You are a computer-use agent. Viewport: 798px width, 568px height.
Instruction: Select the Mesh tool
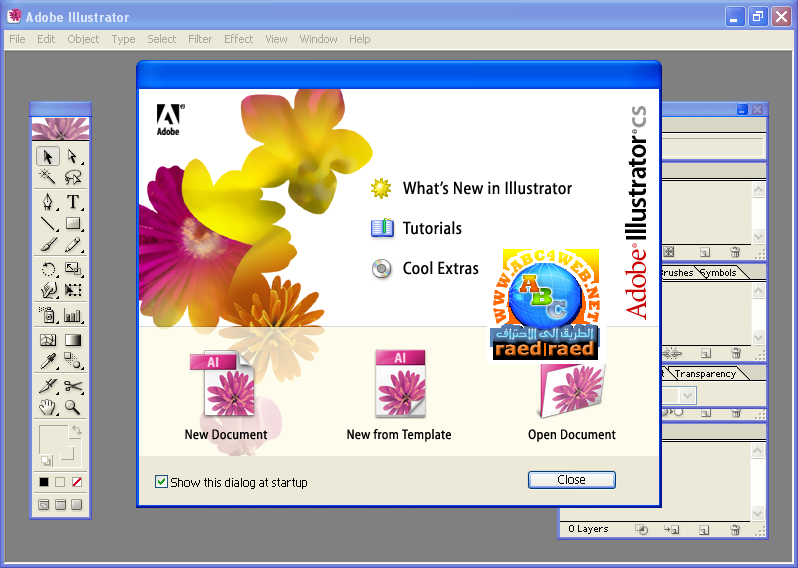click(x=48, y=340)
